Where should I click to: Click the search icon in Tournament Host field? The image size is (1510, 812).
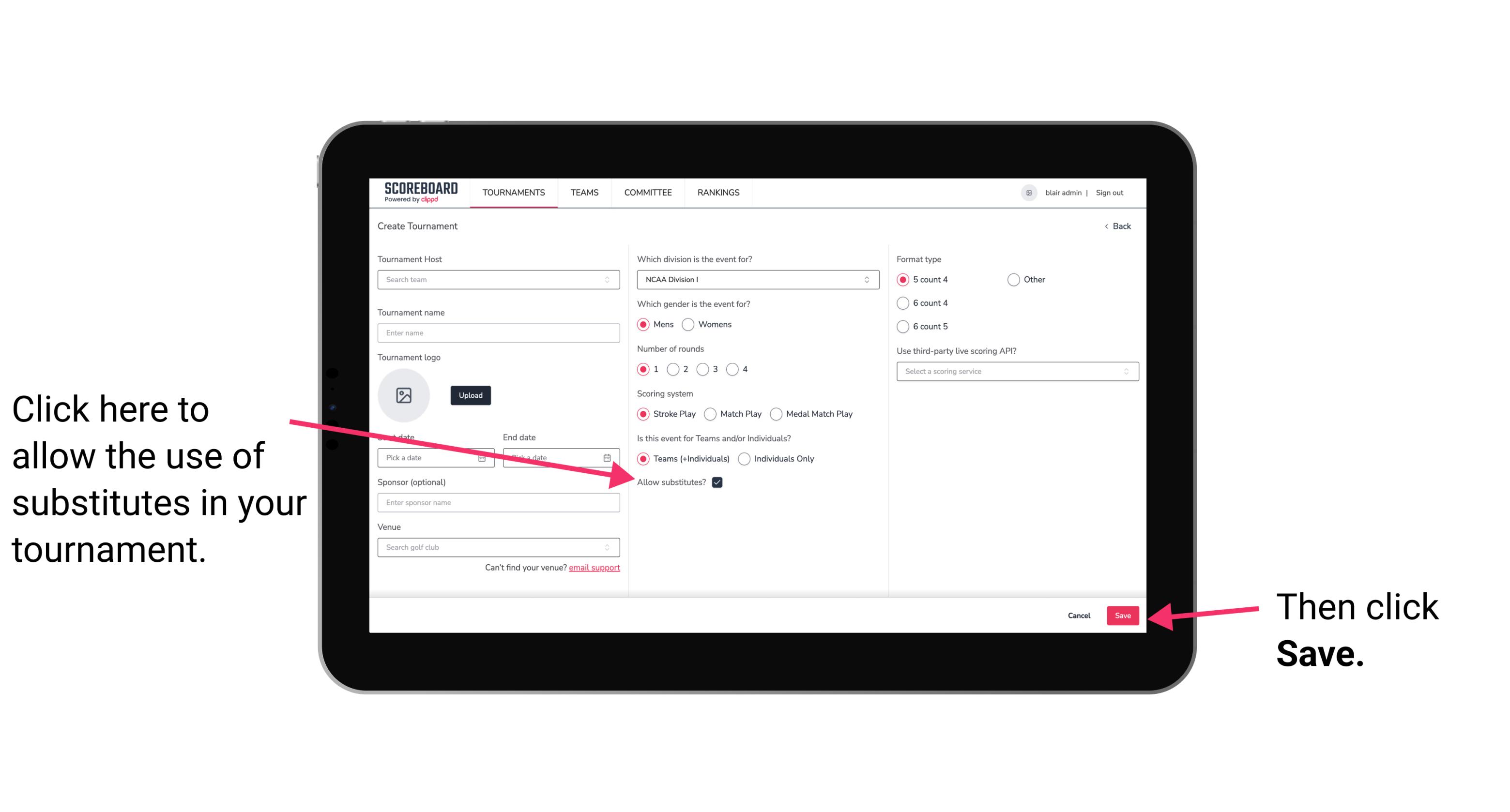(x=610, y=280)
